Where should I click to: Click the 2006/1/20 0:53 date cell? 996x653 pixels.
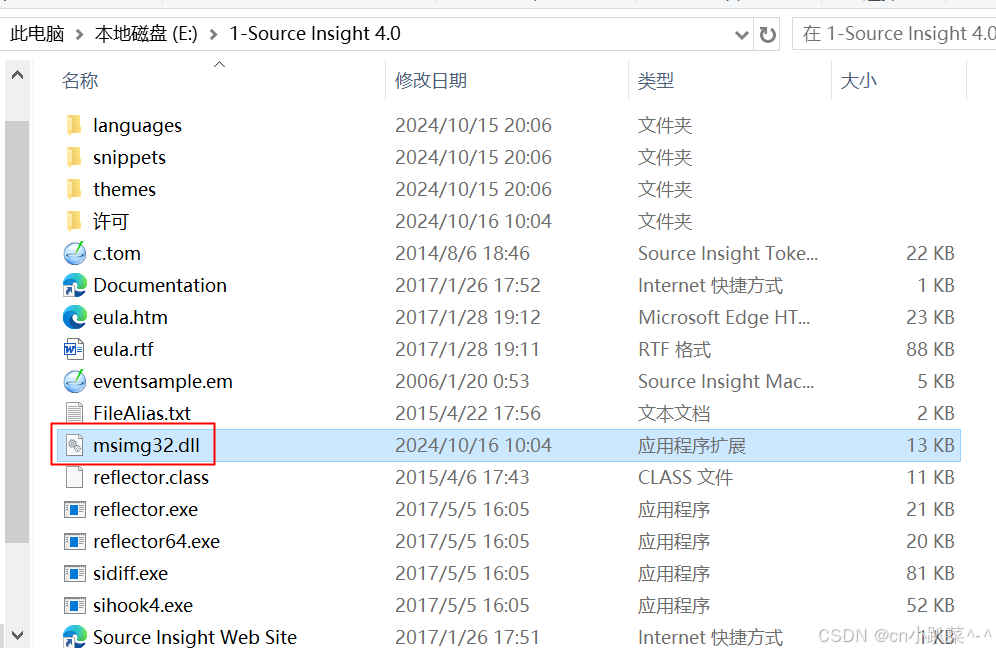pos(462,381)
